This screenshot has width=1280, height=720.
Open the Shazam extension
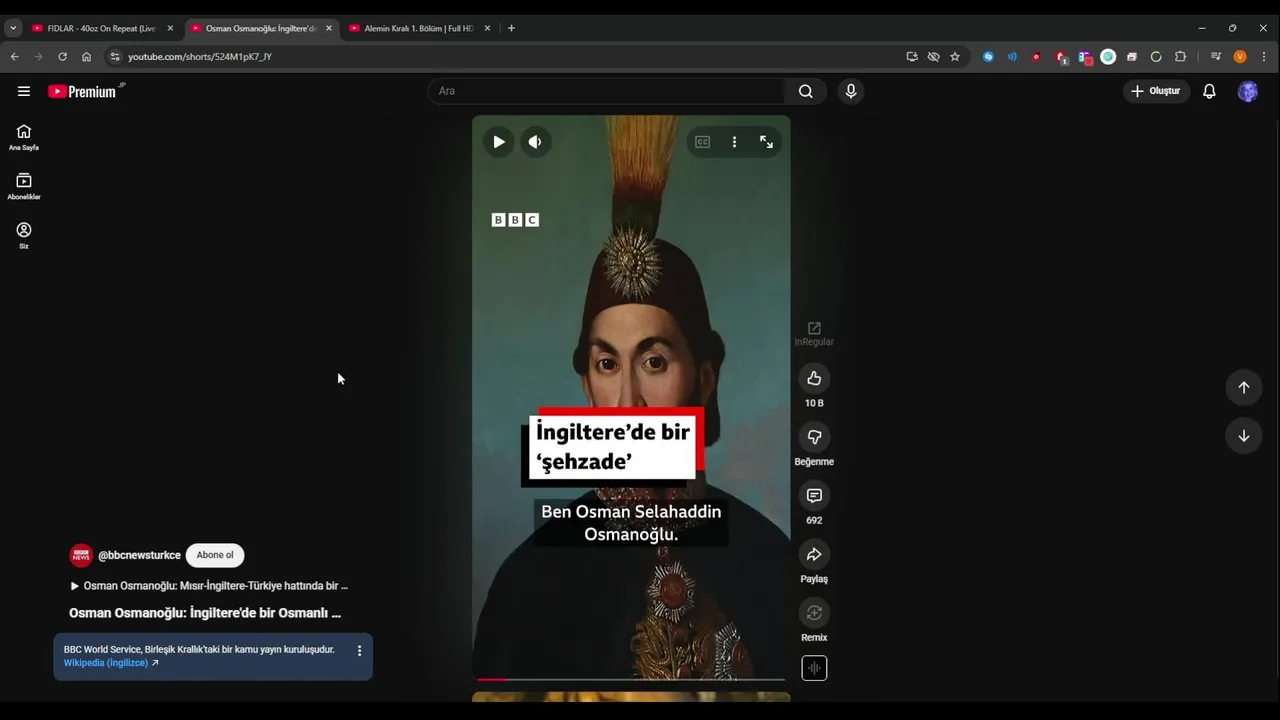pyautogui.click(x=988, y=57)
